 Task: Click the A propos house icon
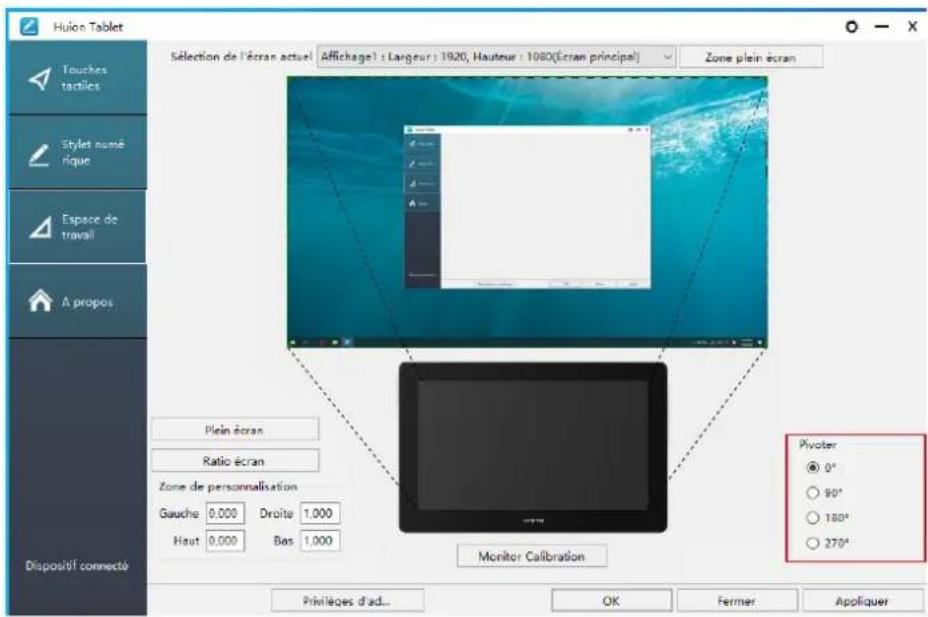coord(40,301)
